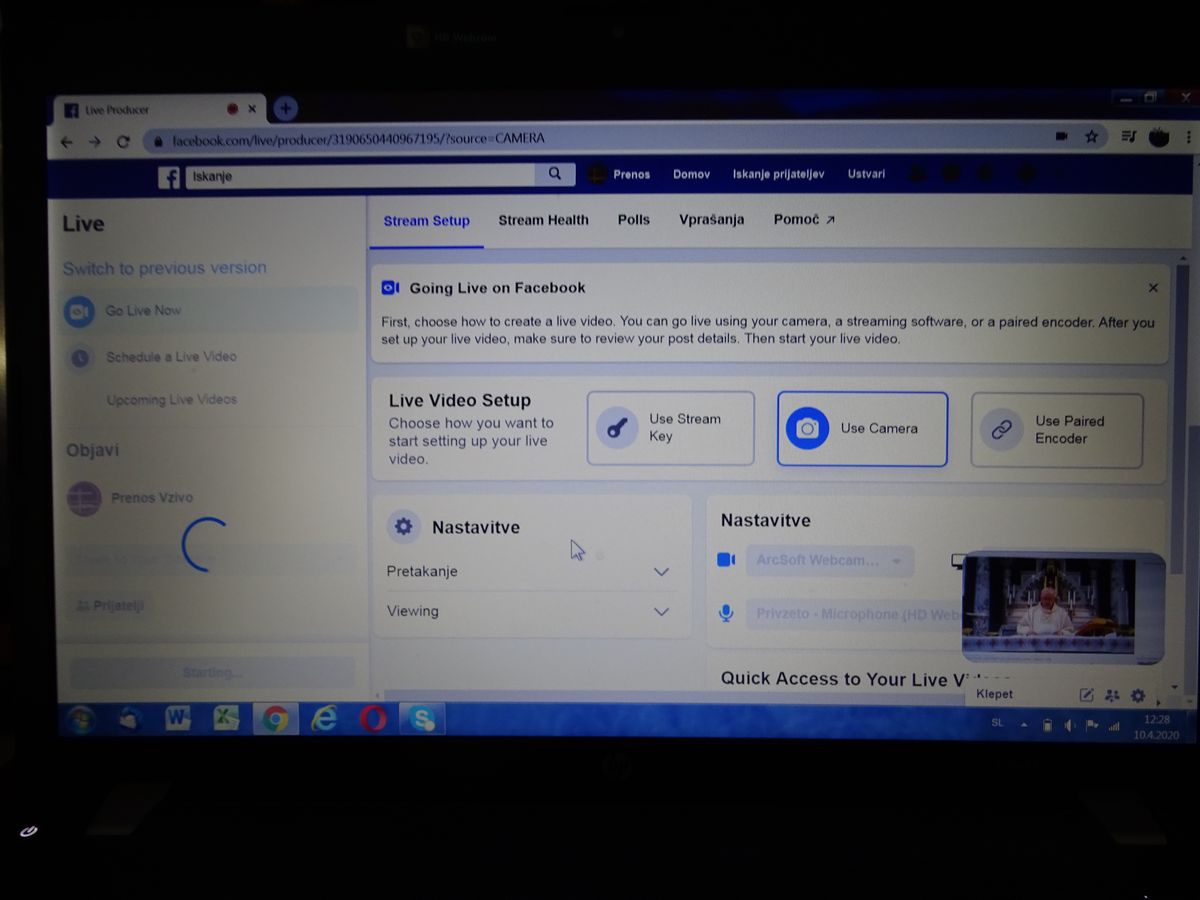Viewport: 1200px width, 900px height.
Task: Click Switch to previous version link
Action: coord(165,268)
